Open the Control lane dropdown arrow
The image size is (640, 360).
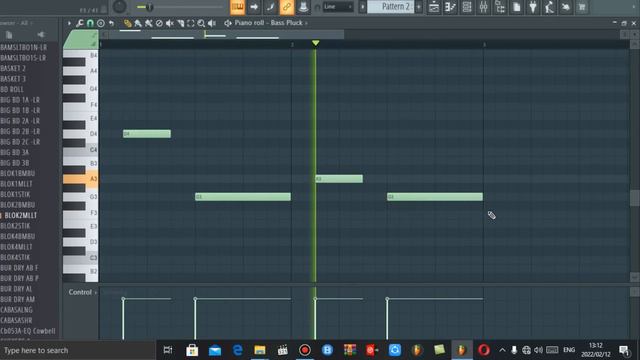pyautogui.click(x=96, y=293)
